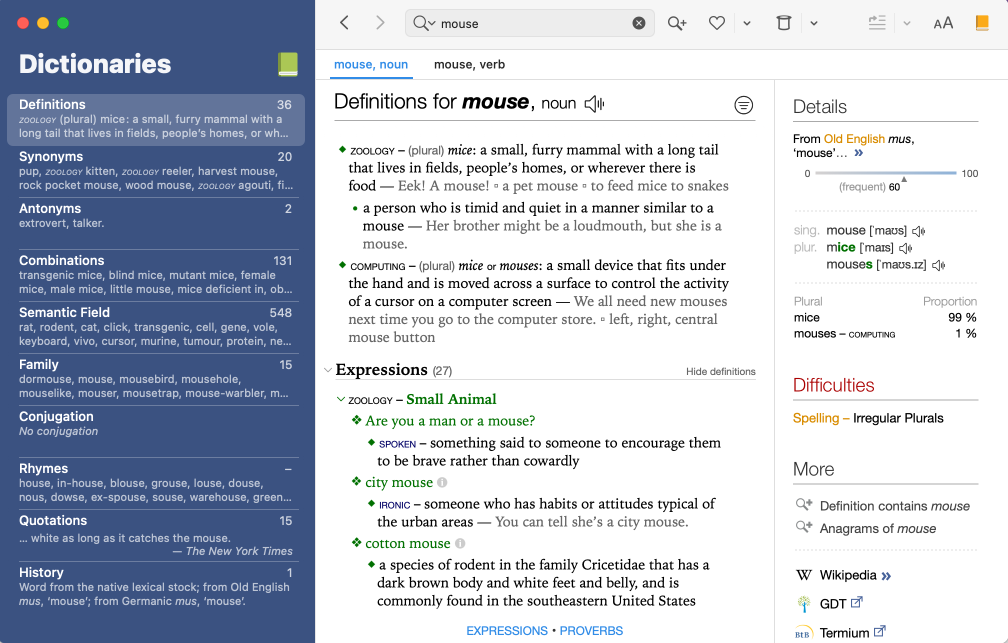Click the back navigation arrow
The width and height of the screenshot is (1008, 643).
click(344, 23)
